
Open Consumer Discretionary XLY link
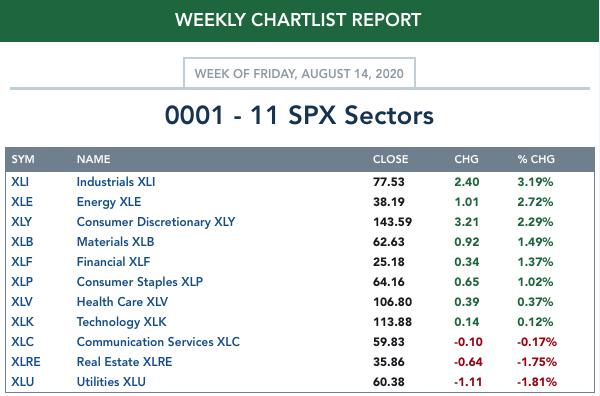(x=156, y=222)
